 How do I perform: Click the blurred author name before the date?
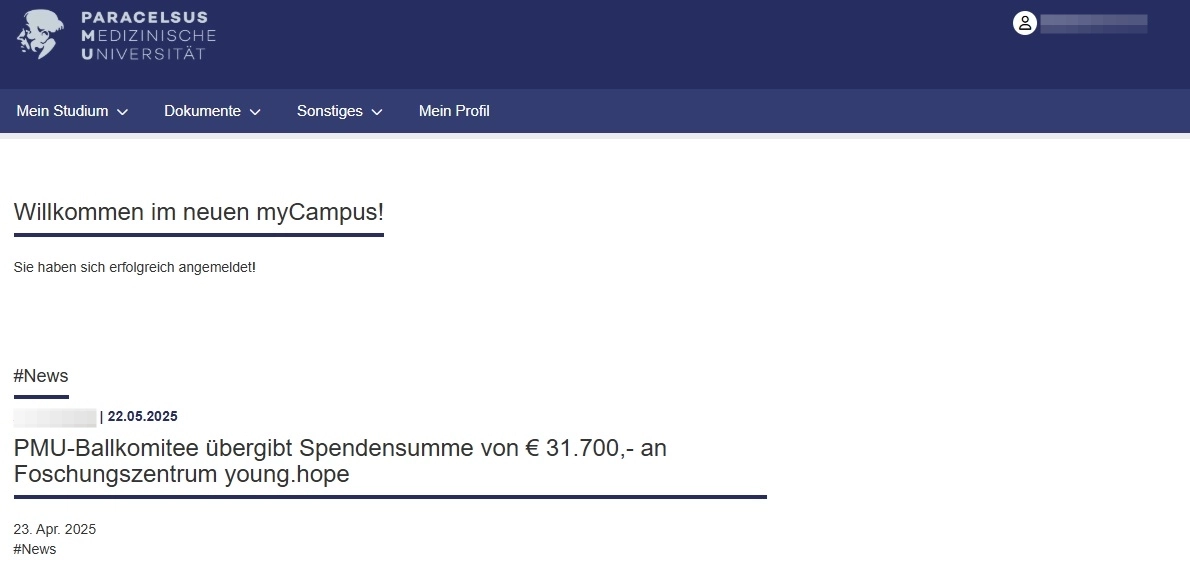coord(55,417)
